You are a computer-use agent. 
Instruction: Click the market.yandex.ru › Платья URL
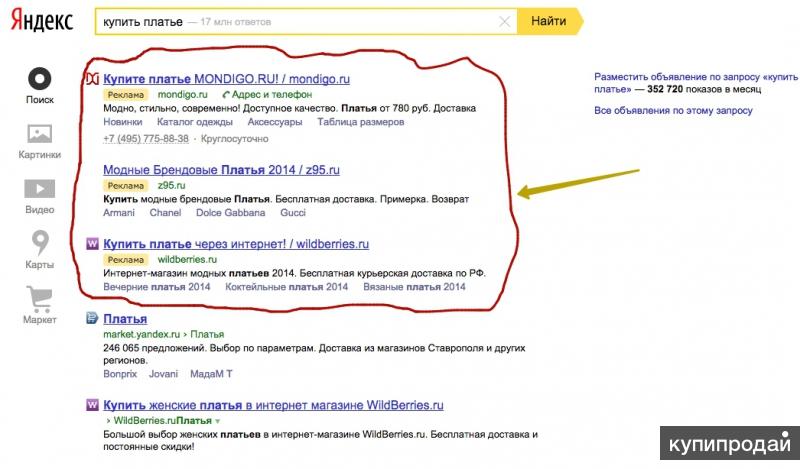point(164,334)
